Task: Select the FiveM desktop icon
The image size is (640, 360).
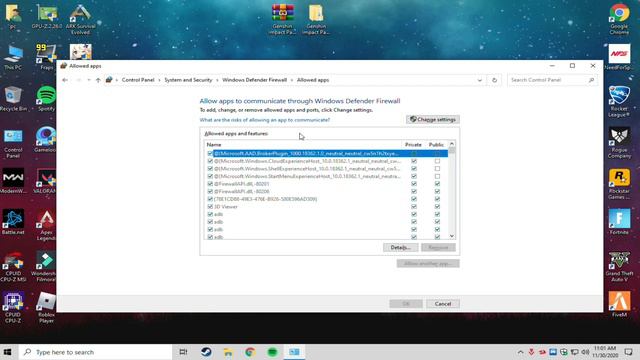Action: tap(619, 304)
